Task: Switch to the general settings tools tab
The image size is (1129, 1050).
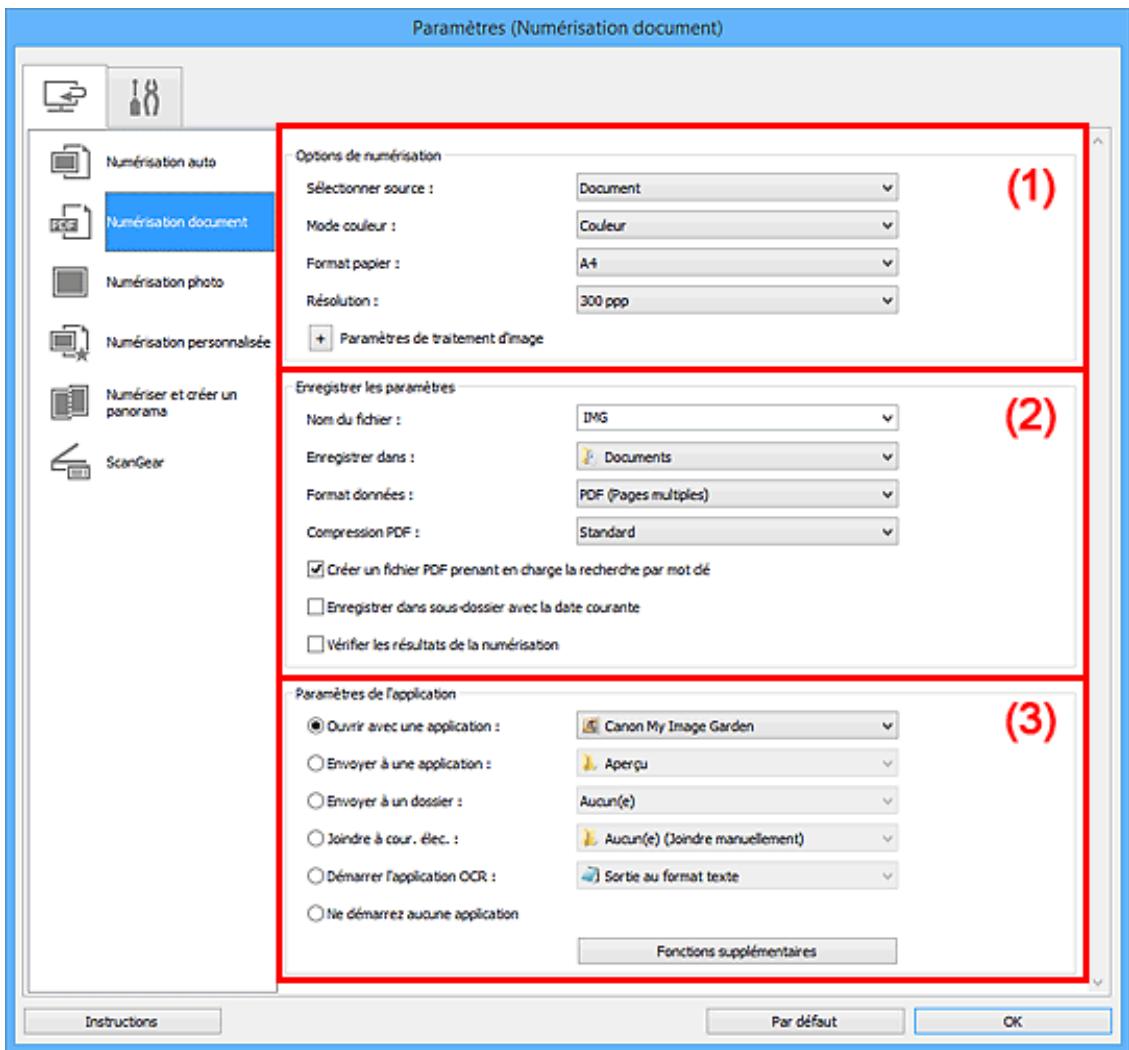Action: click(x=145, y=97)
